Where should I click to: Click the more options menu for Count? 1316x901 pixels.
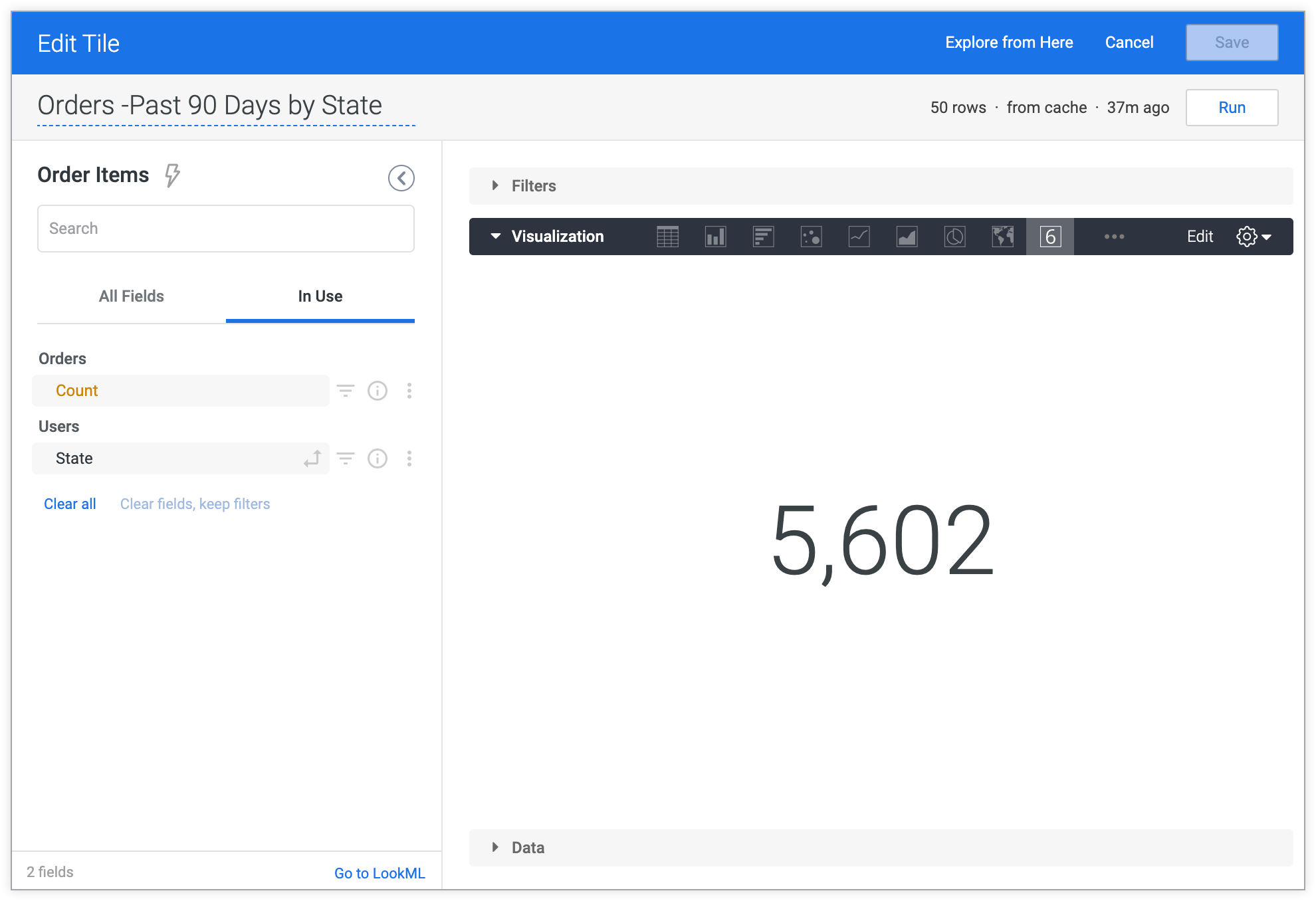[x=410, y=390]
